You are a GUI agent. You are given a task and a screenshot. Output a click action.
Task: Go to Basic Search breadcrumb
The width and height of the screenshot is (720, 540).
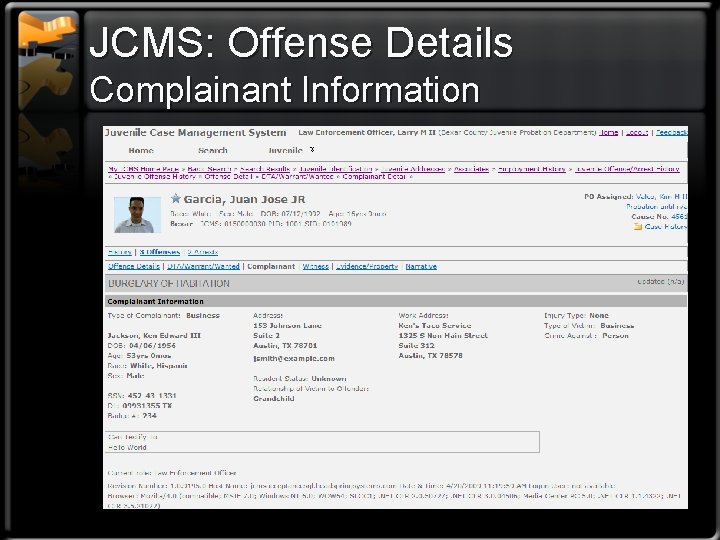pyautogui.click(x=209, y=169)
